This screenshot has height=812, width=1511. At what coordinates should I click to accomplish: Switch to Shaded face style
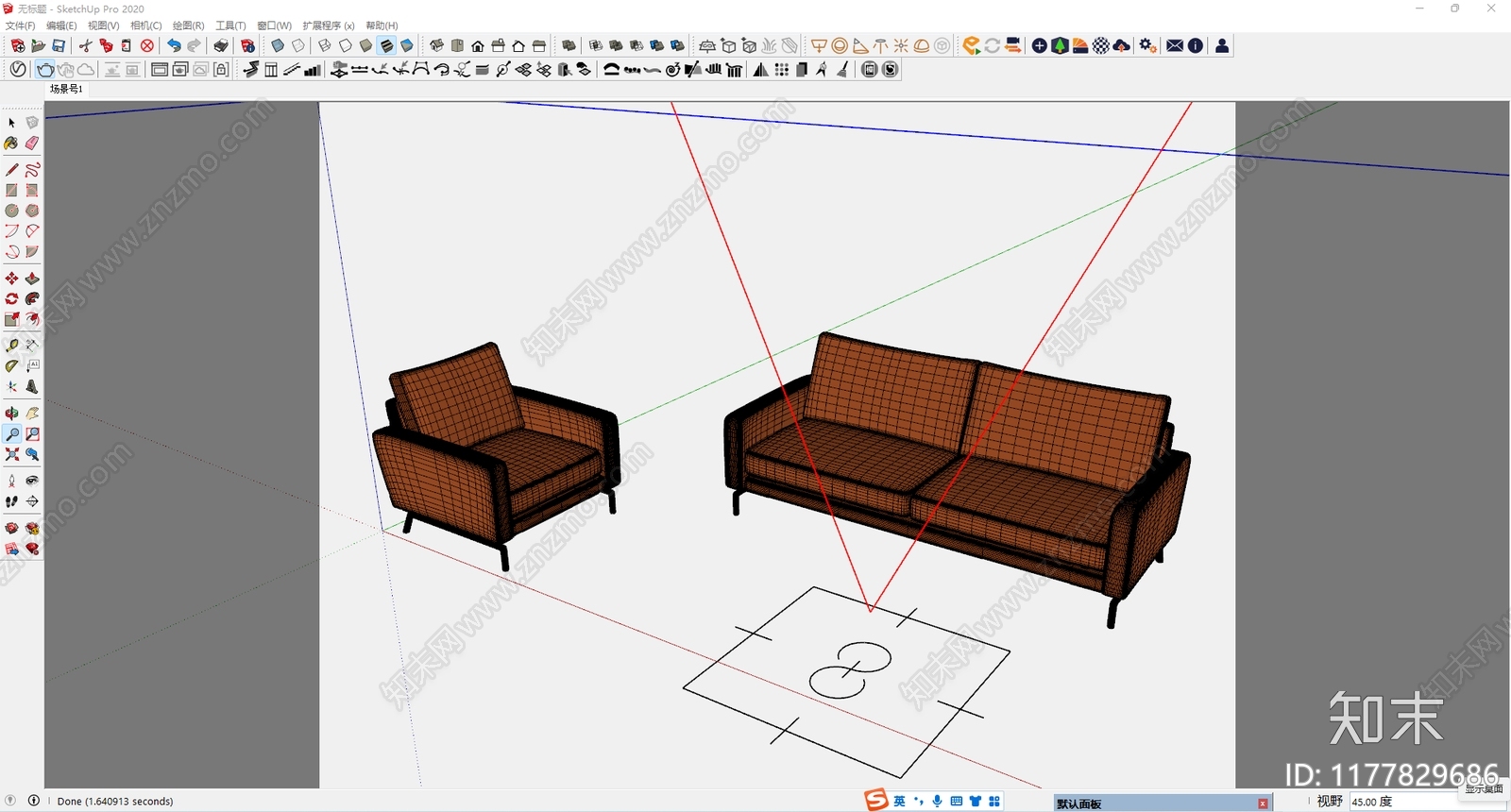click(365, 45)
